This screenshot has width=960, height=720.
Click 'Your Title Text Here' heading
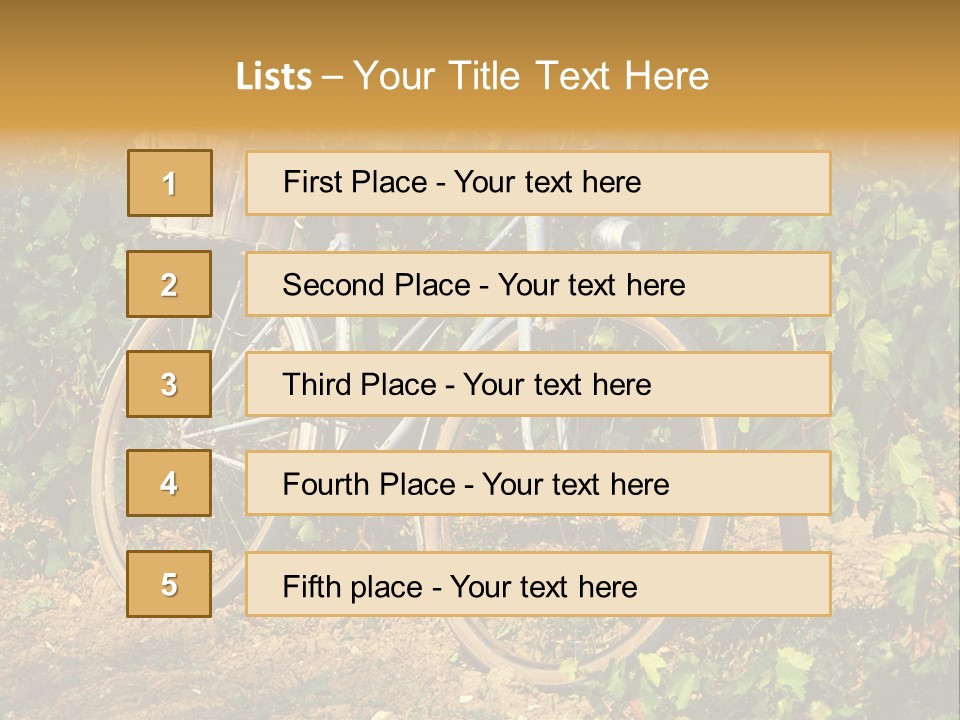[531, 76]
